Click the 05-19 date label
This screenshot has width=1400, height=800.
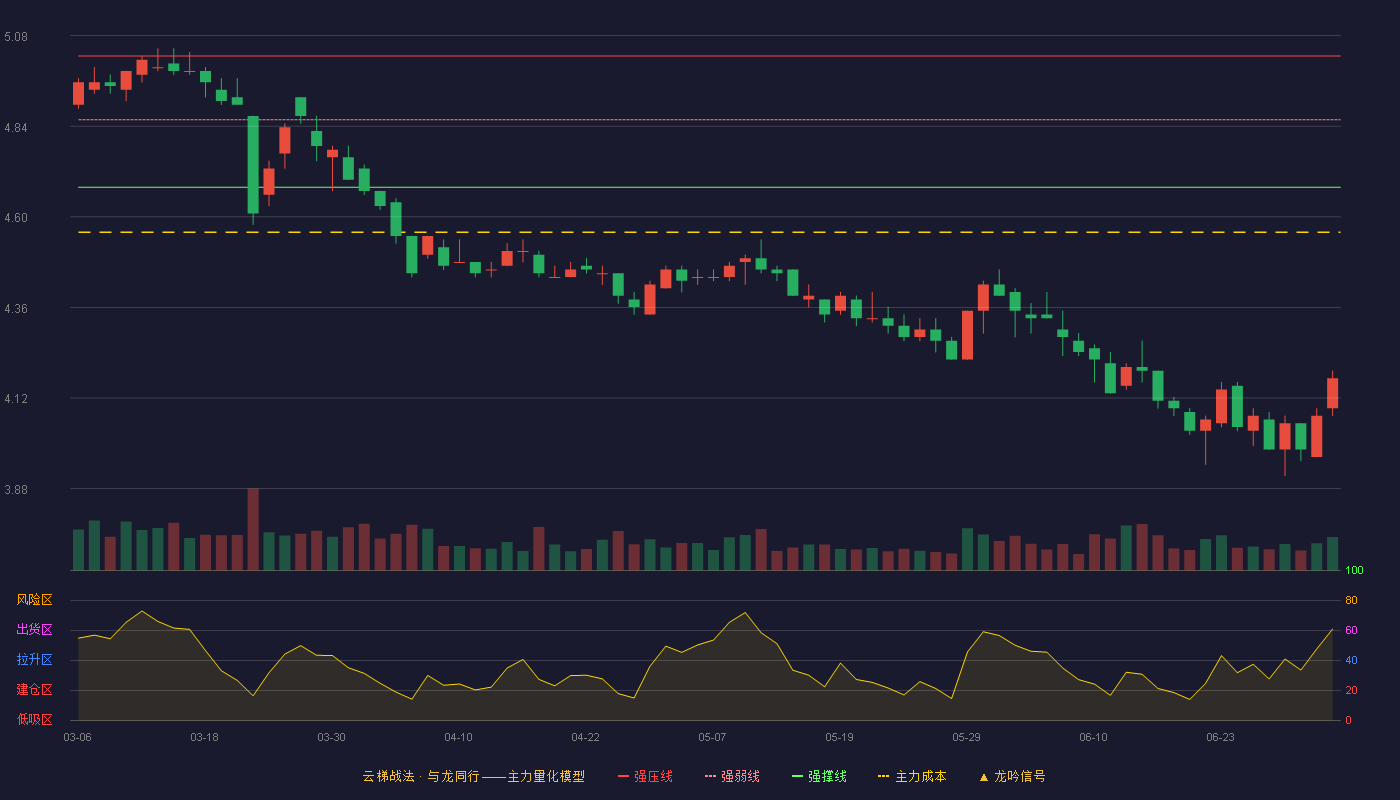[839, 737]
